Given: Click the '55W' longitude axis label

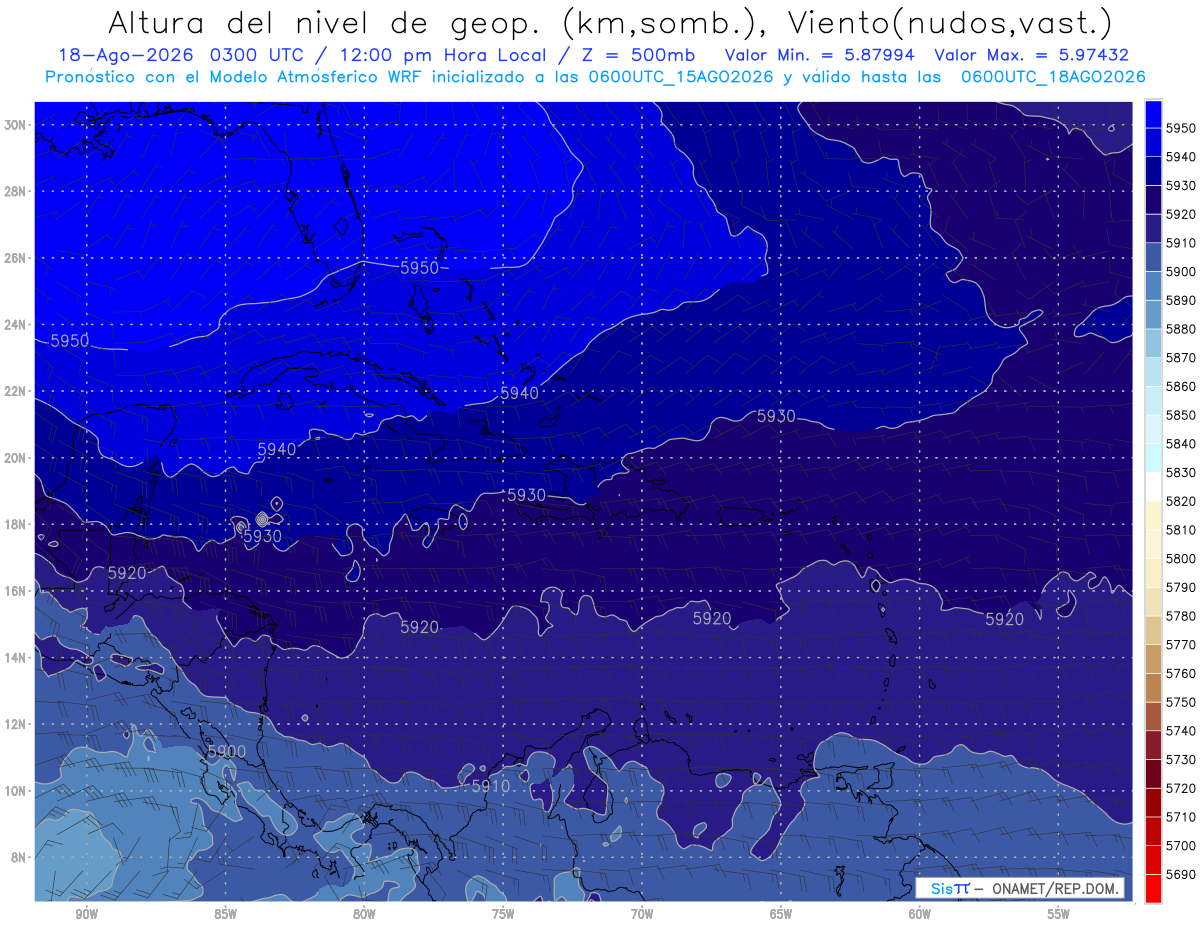Looking at the screenshot, I should coord(1059,915).
